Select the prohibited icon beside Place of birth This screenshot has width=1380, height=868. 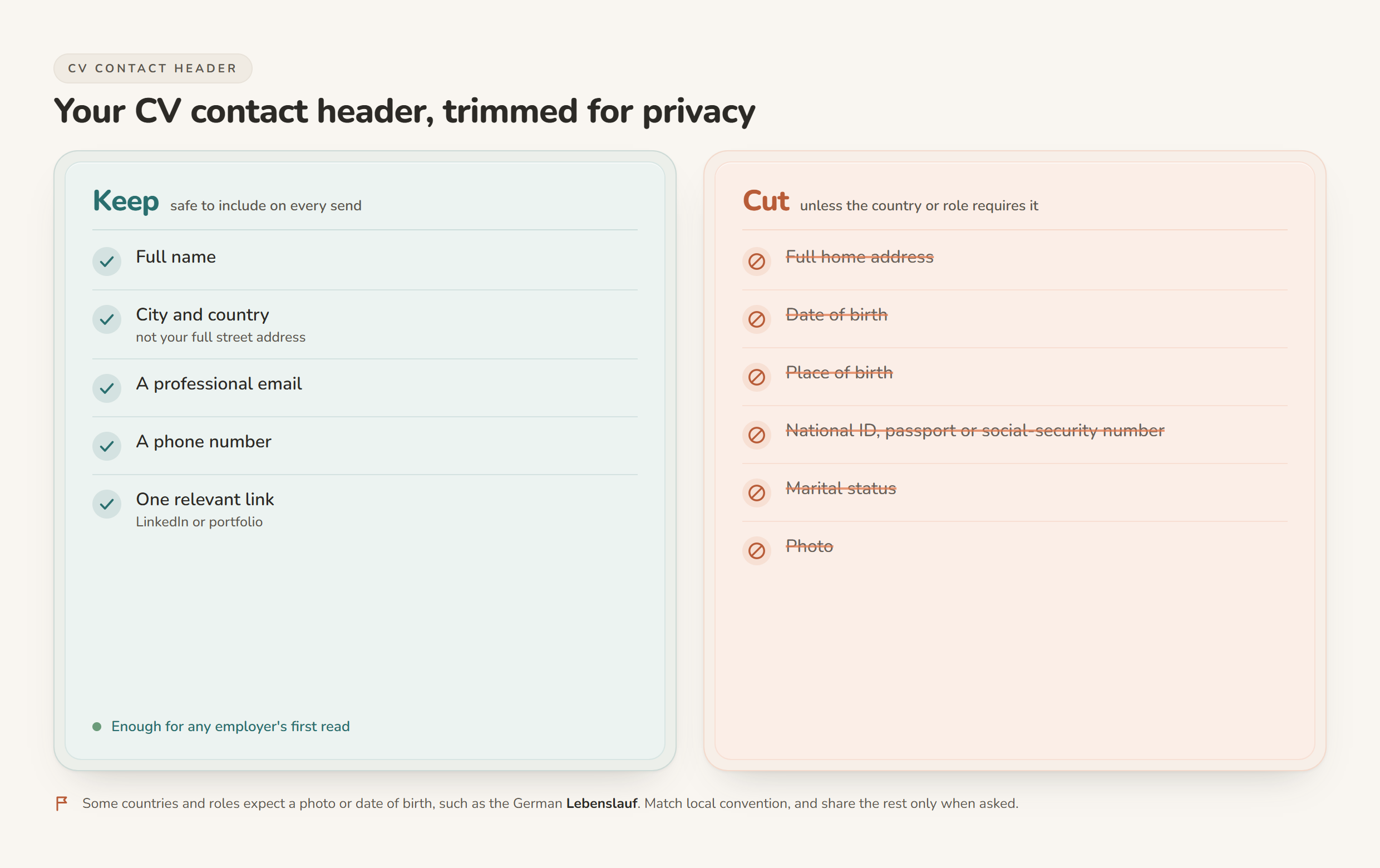tap(756, 377)
